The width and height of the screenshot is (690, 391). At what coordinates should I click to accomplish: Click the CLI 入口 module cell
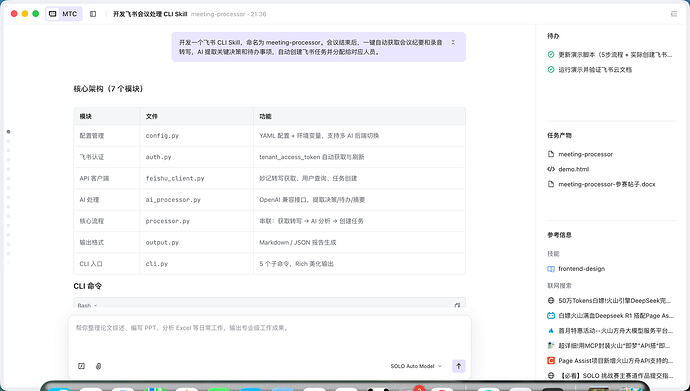(107, 264)
